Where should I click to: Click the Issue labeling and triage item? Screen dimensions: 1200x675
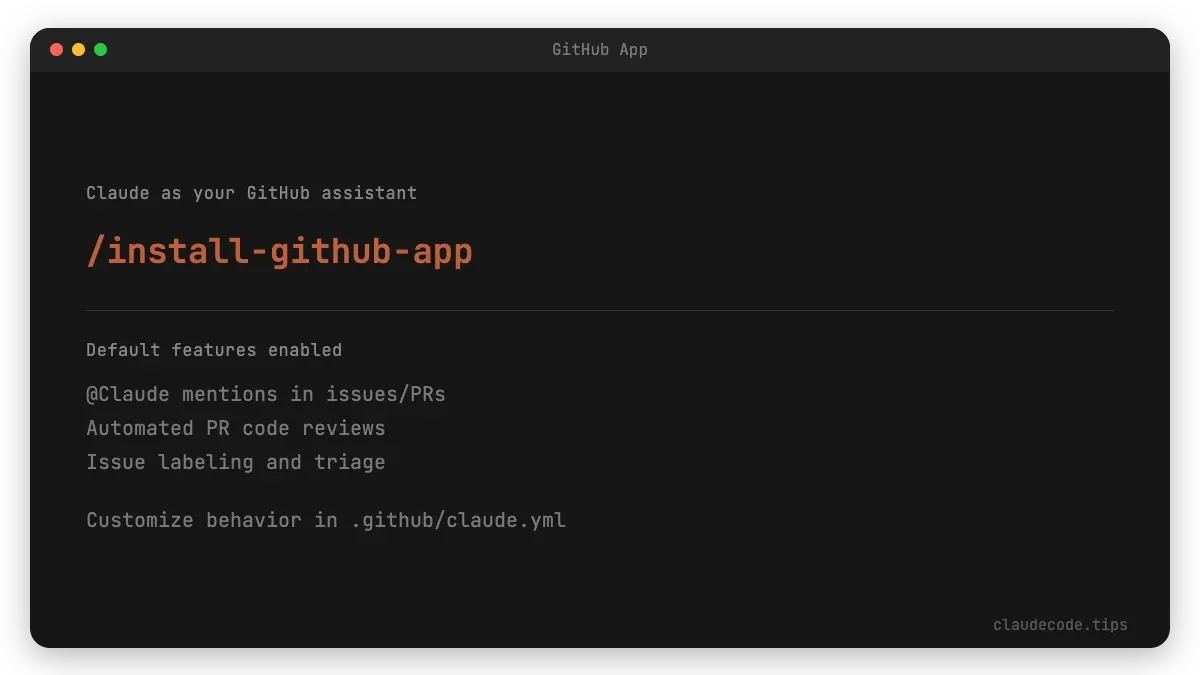[236, 462]
